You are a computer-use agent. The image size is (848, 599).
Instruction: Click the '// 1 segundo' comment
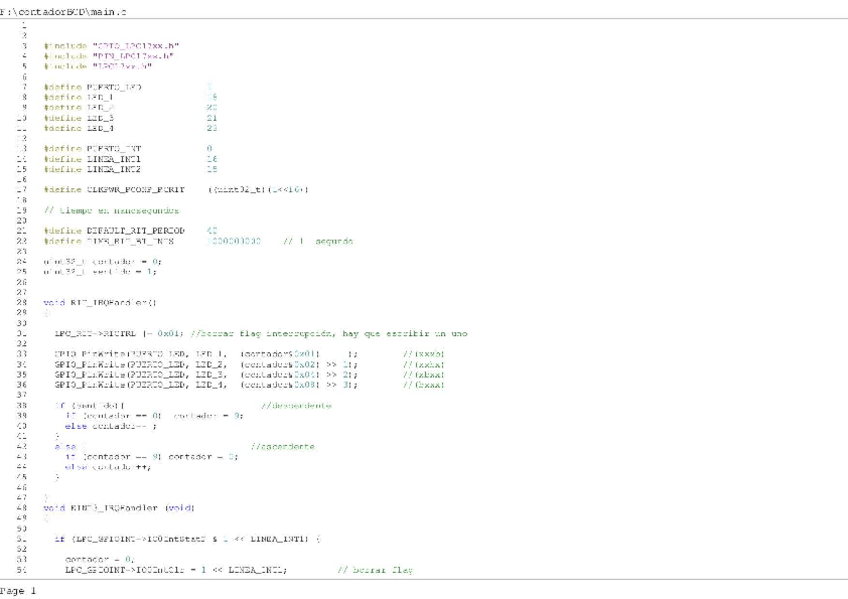(x=318, y=241)
